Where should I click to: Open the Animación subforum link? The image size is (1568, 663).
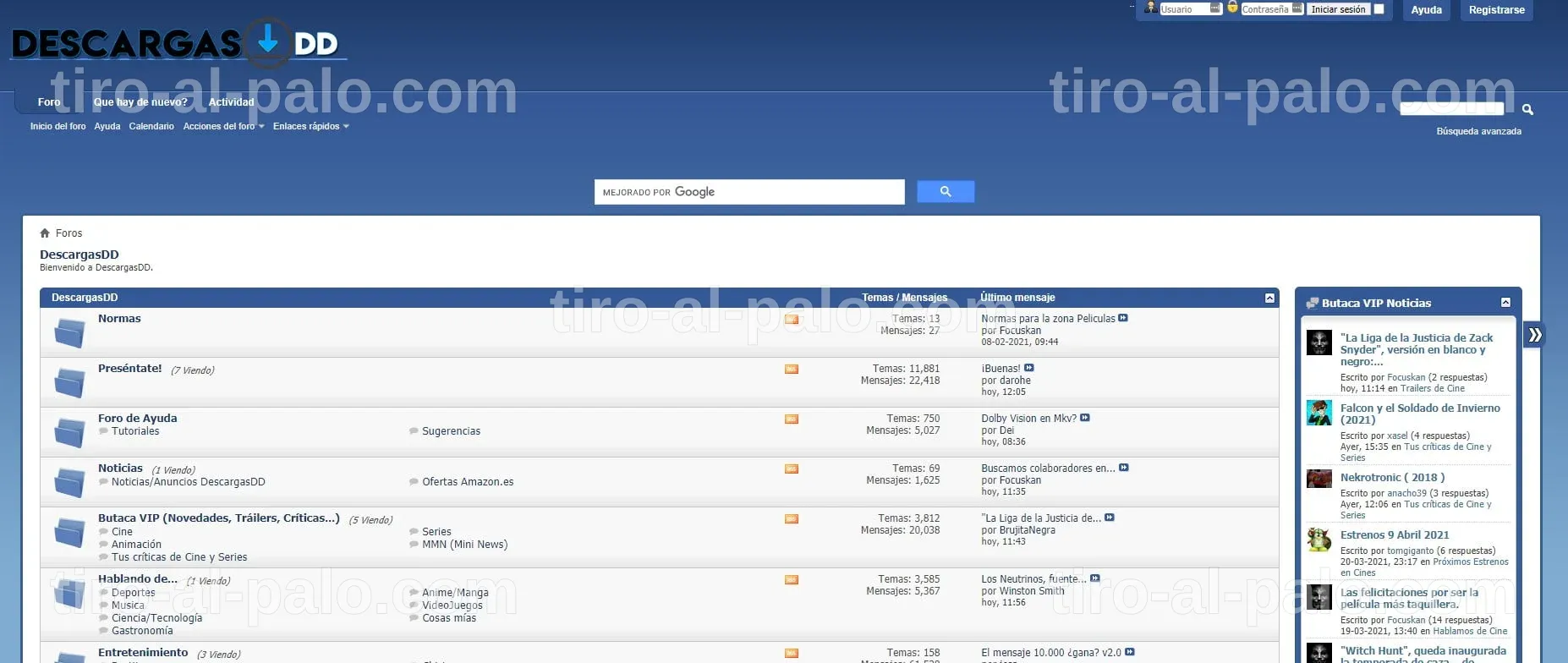[x=136, y=545]
